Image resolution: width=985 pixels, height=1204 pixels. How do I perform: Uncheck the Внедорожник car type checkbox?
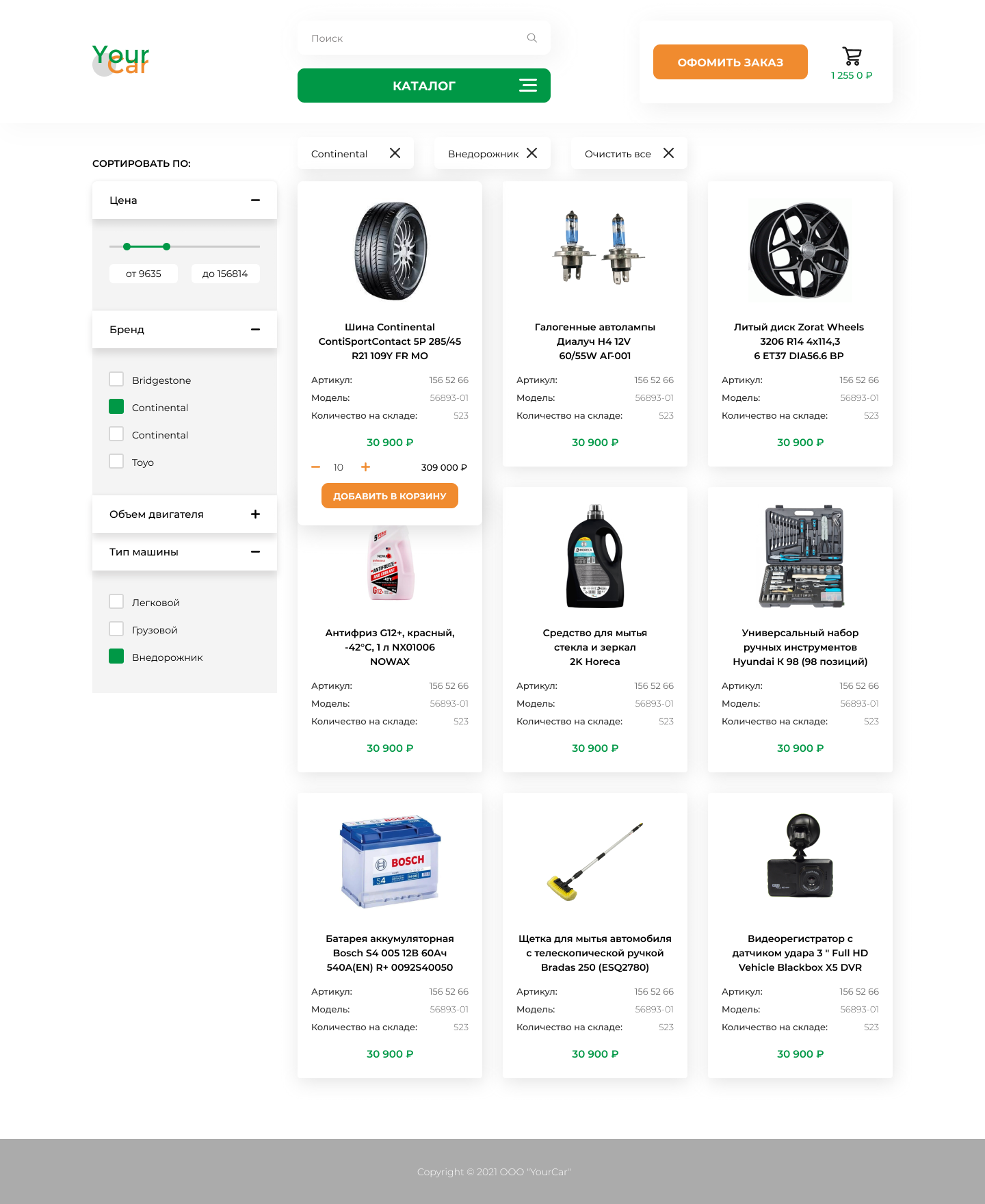click(116, 657)
